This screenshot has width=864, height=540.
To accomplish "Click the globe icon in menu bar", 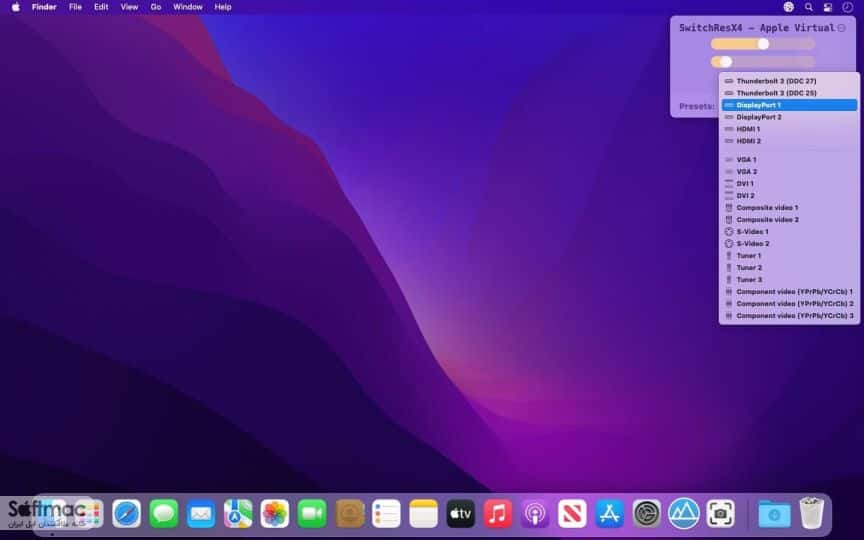I will [789, 7].
